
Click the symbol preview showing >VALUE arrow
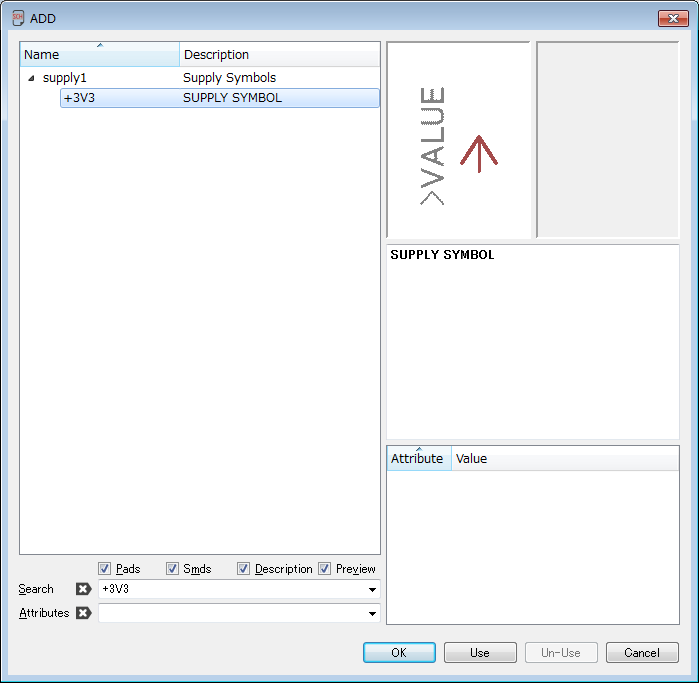click(x=459, y=140)
